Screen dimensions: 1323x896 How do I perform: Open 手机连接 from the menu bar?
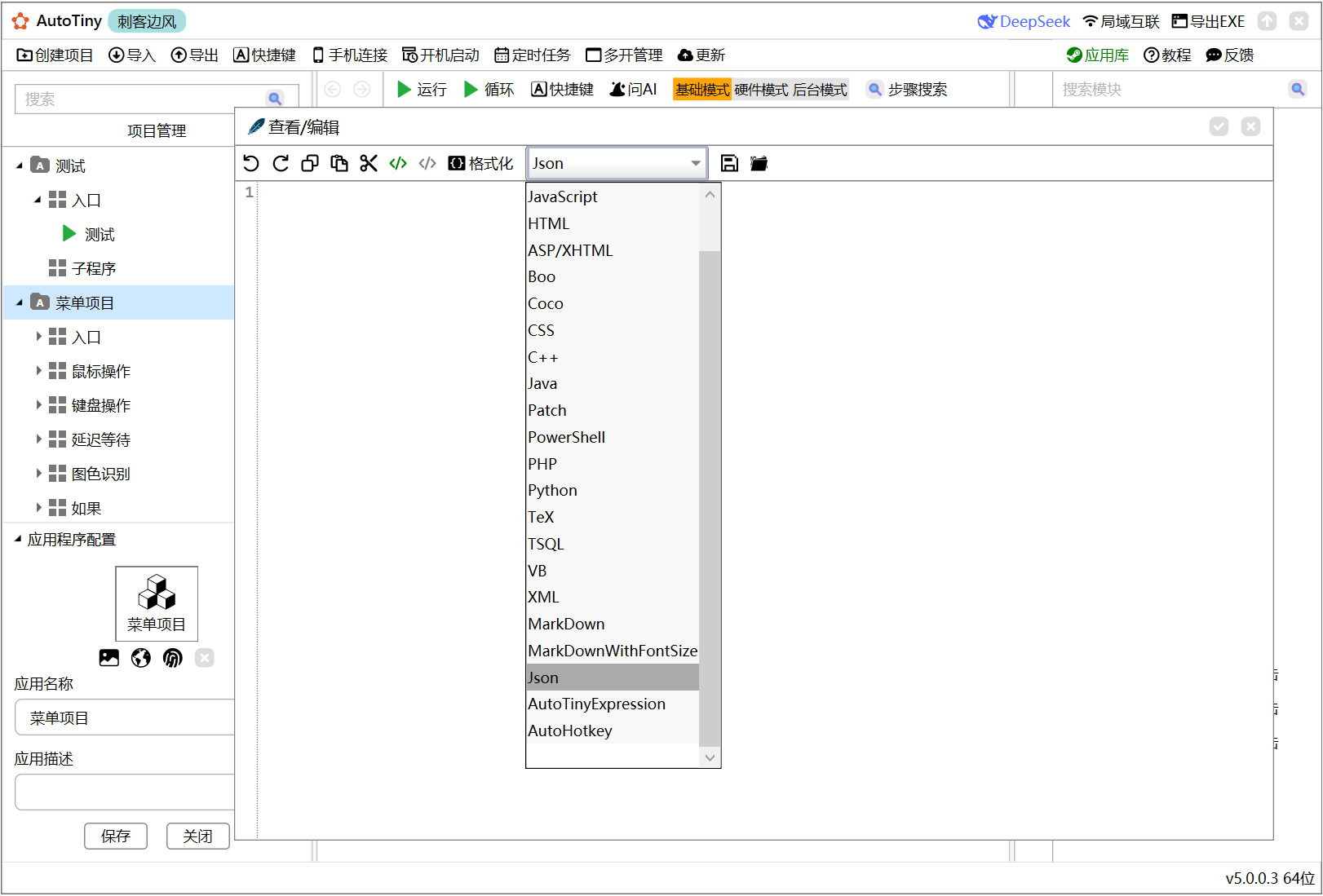coord(350,55)
